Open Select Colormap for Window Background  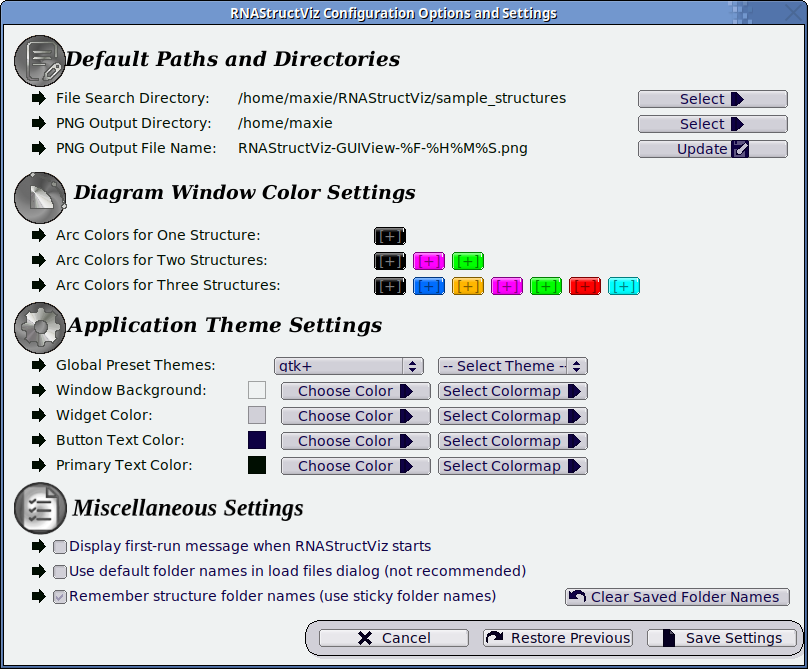[513, 391]
